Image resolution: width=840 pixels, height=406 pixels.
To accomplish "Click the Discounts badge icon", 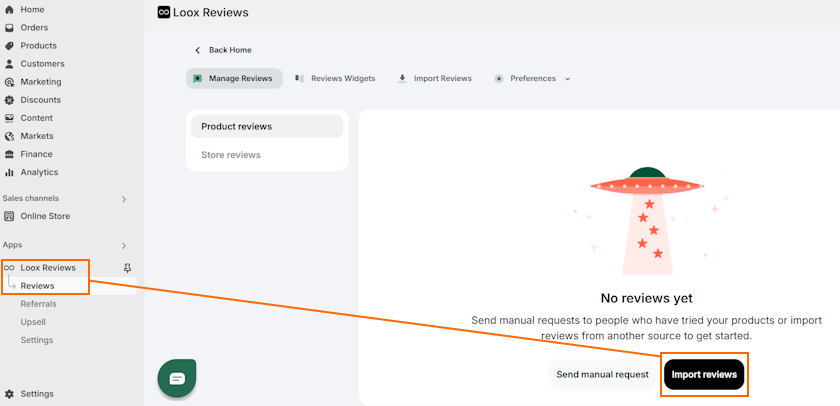I will click(x=9, y=100).
